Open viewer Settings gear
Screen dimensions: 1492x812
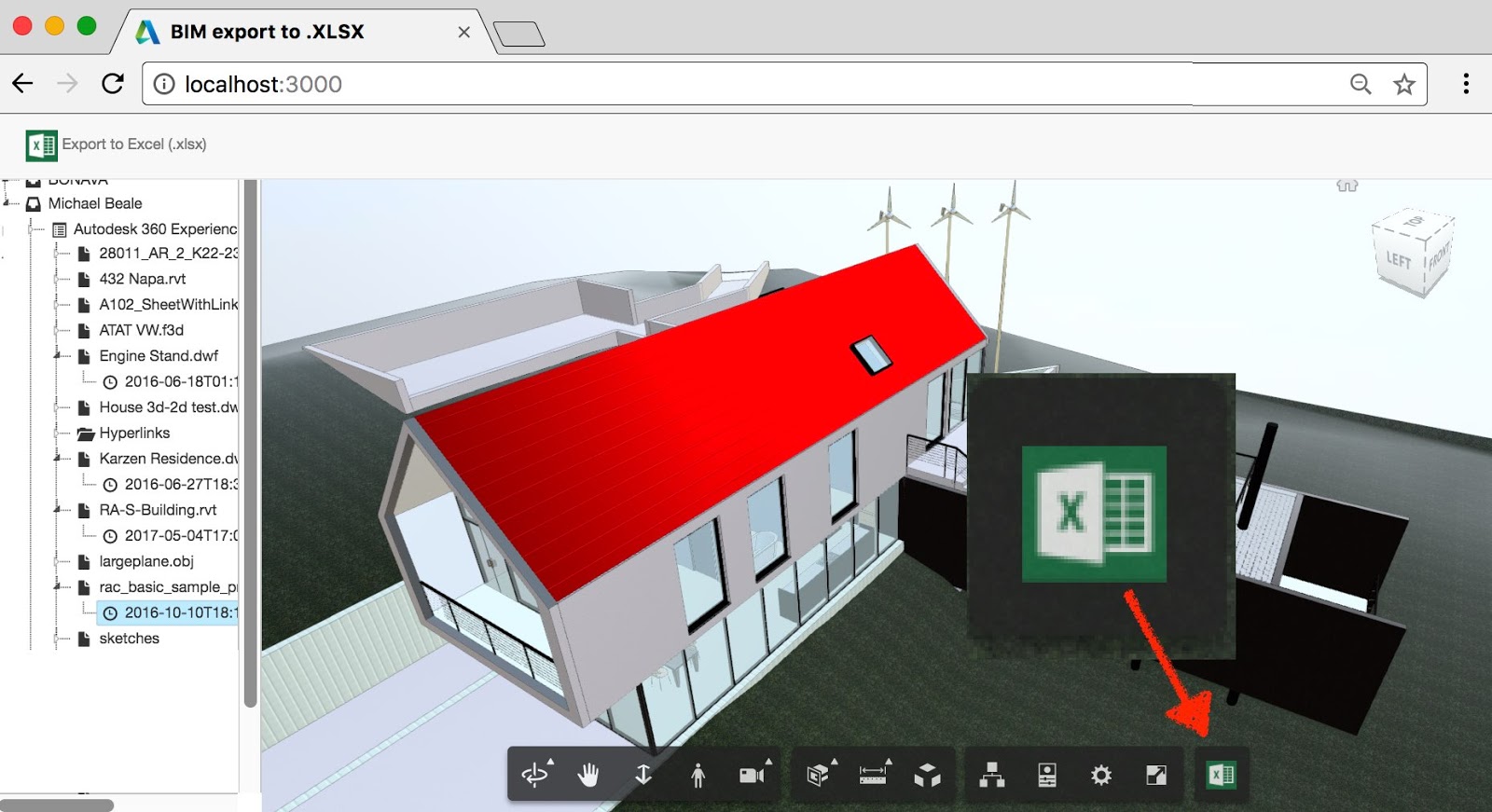1101,775
